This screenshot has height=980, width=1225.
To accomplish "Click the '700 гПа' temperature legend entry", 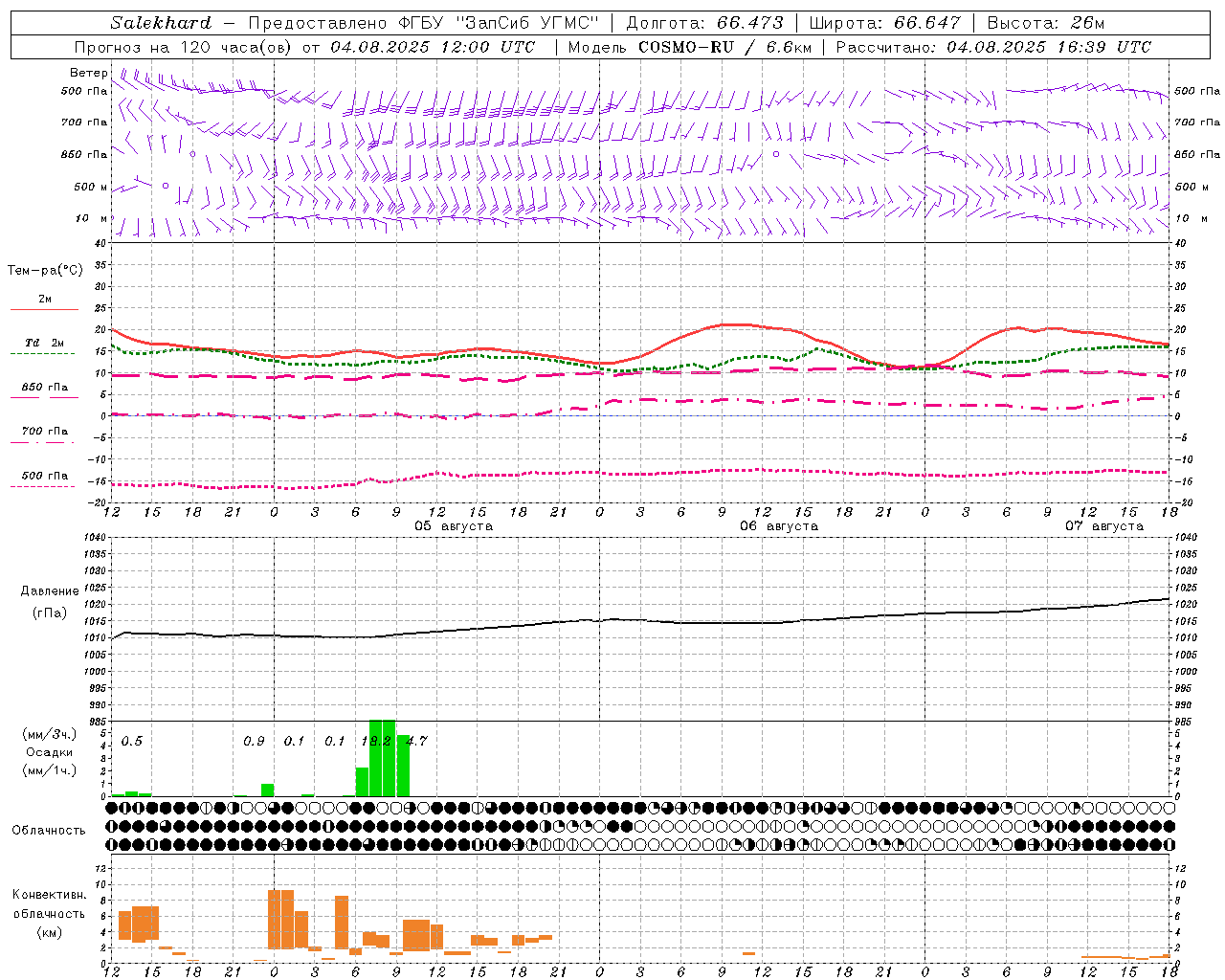I will (x=44, y=431).
